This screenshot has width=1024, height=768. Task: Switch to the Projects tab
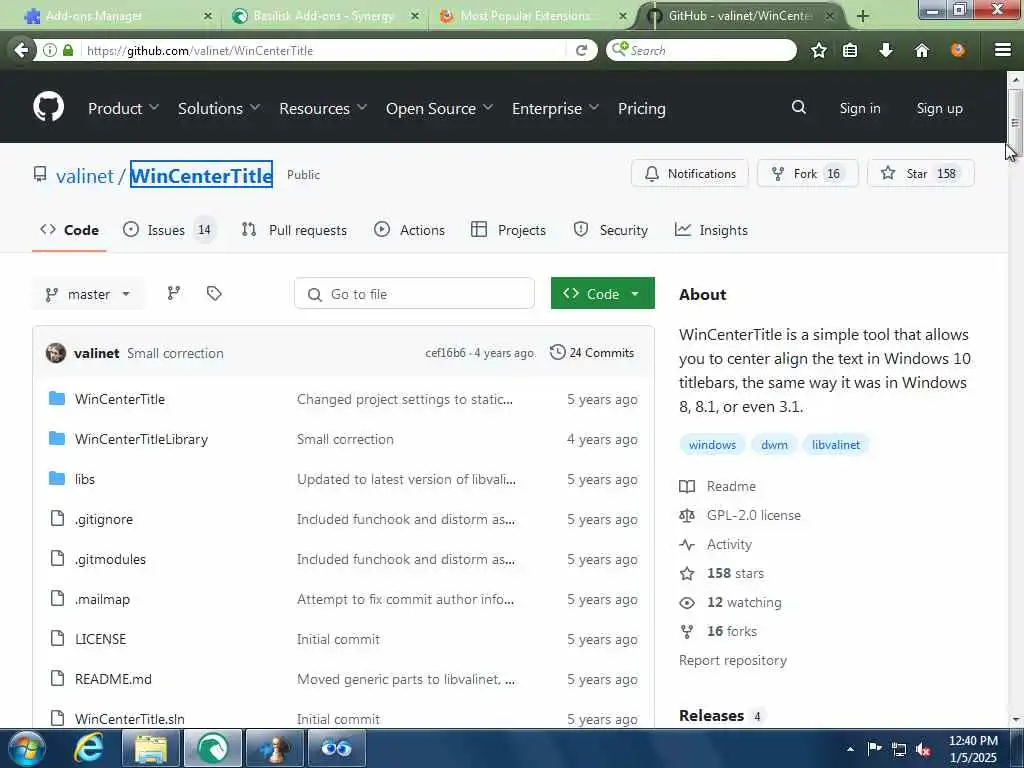[509, 230]
